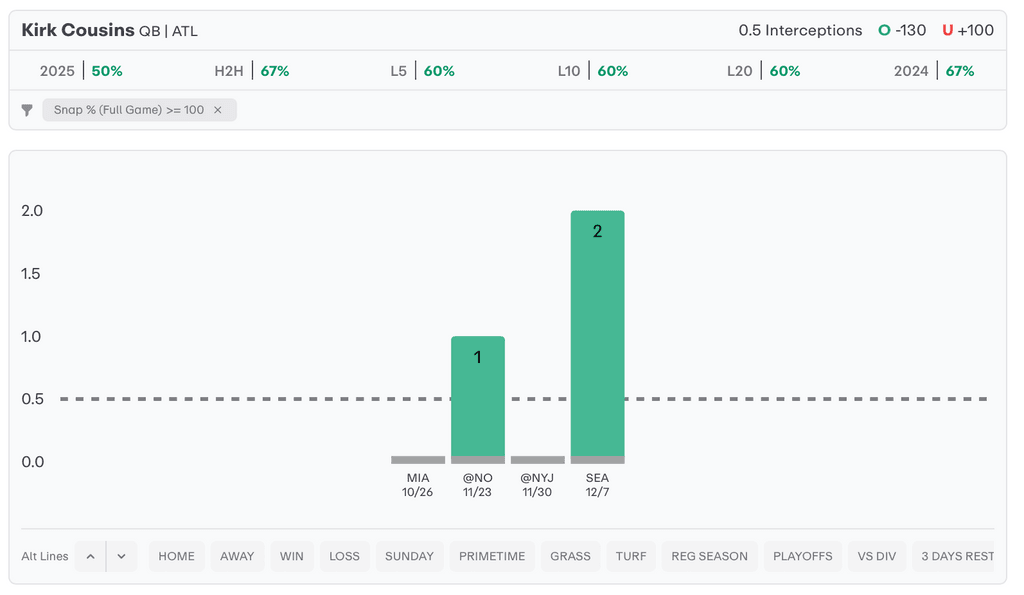This screenshot has height=595, width=1024.
Task: Select the TURF surface filter
Action: coord(631,556)
